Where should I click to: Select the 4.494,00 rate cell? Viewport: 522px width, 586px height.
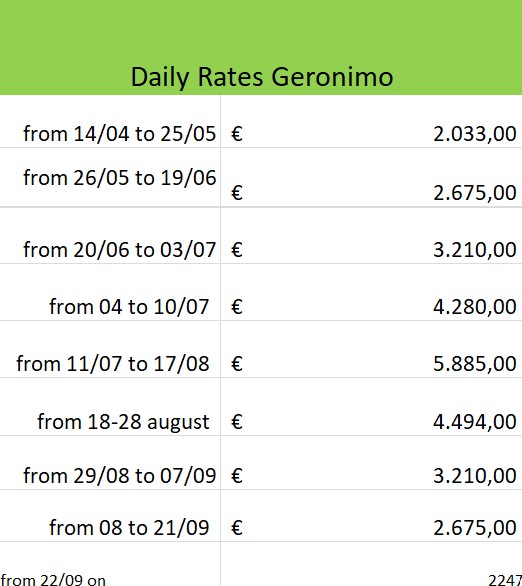pyautogui.click(x=371, y=407)
